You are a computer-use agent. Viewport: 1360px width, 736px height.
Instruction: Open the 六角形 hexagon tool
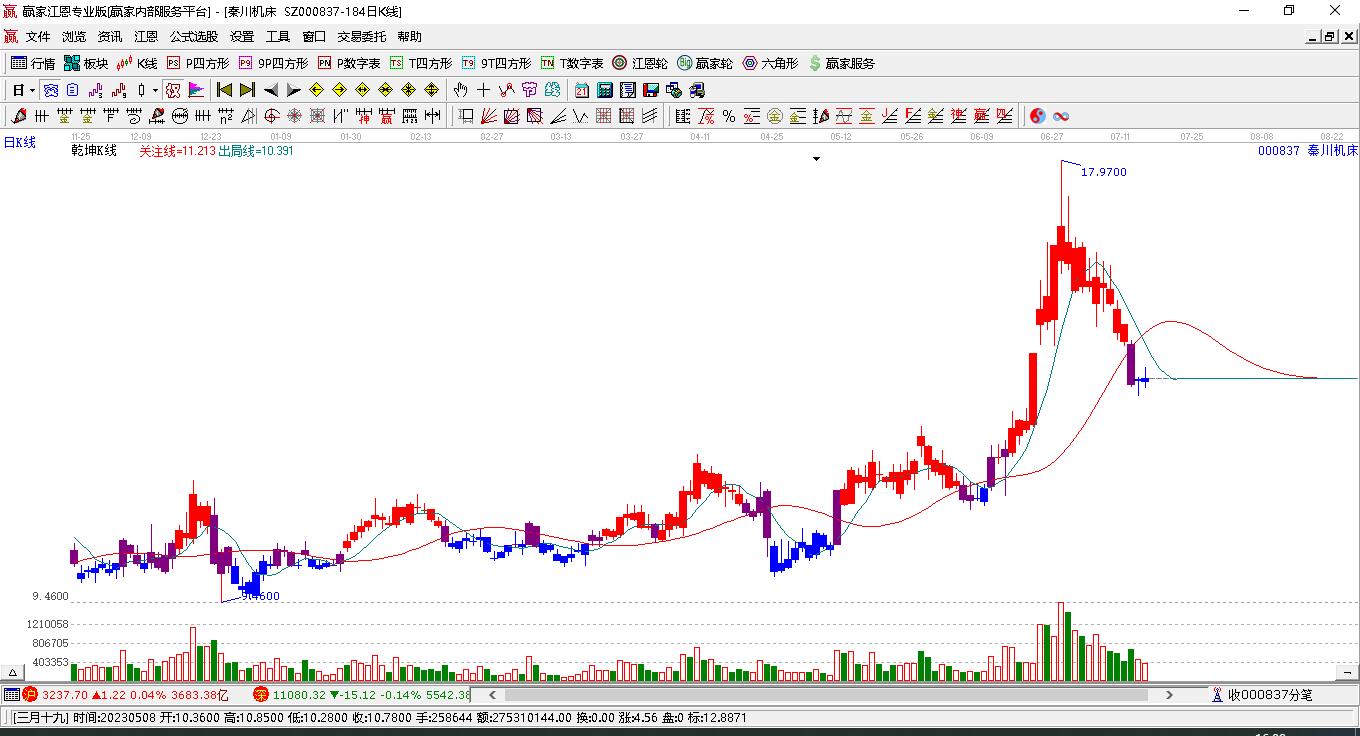(x=770, y=63)
